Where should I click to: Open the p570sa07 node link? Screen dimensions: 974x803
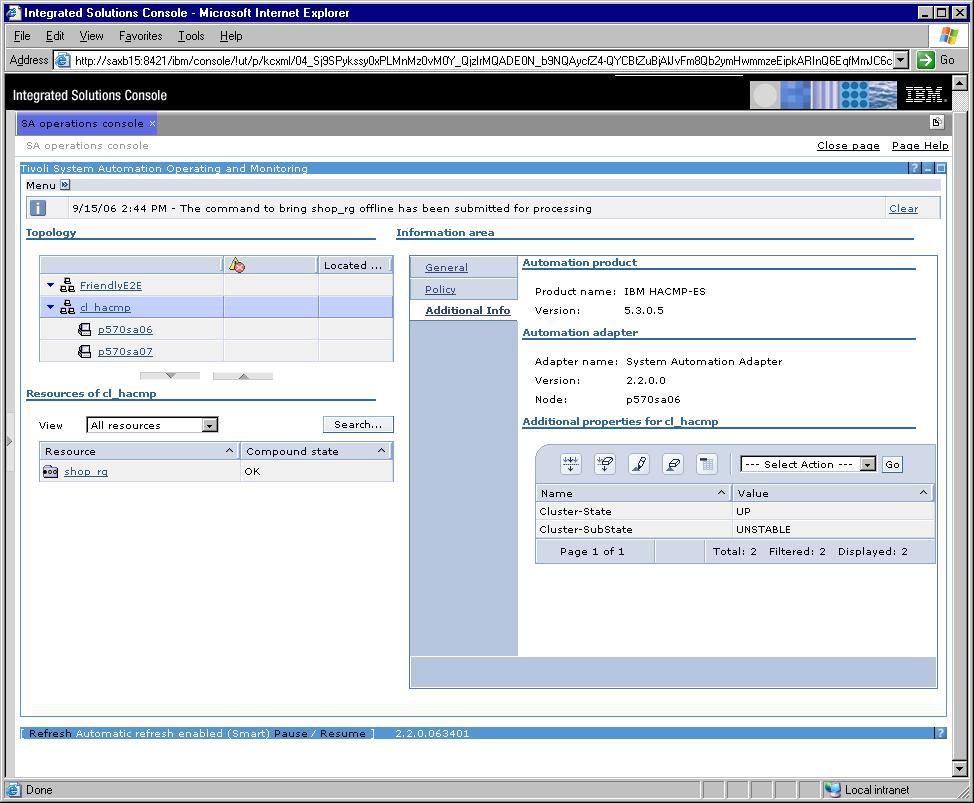(x=125, y=352)
